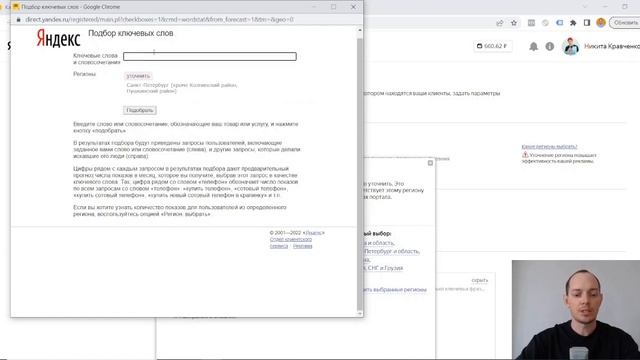Click the round gray extension icon
Viewport: 640px width, 360px height.
coord(545,23)
